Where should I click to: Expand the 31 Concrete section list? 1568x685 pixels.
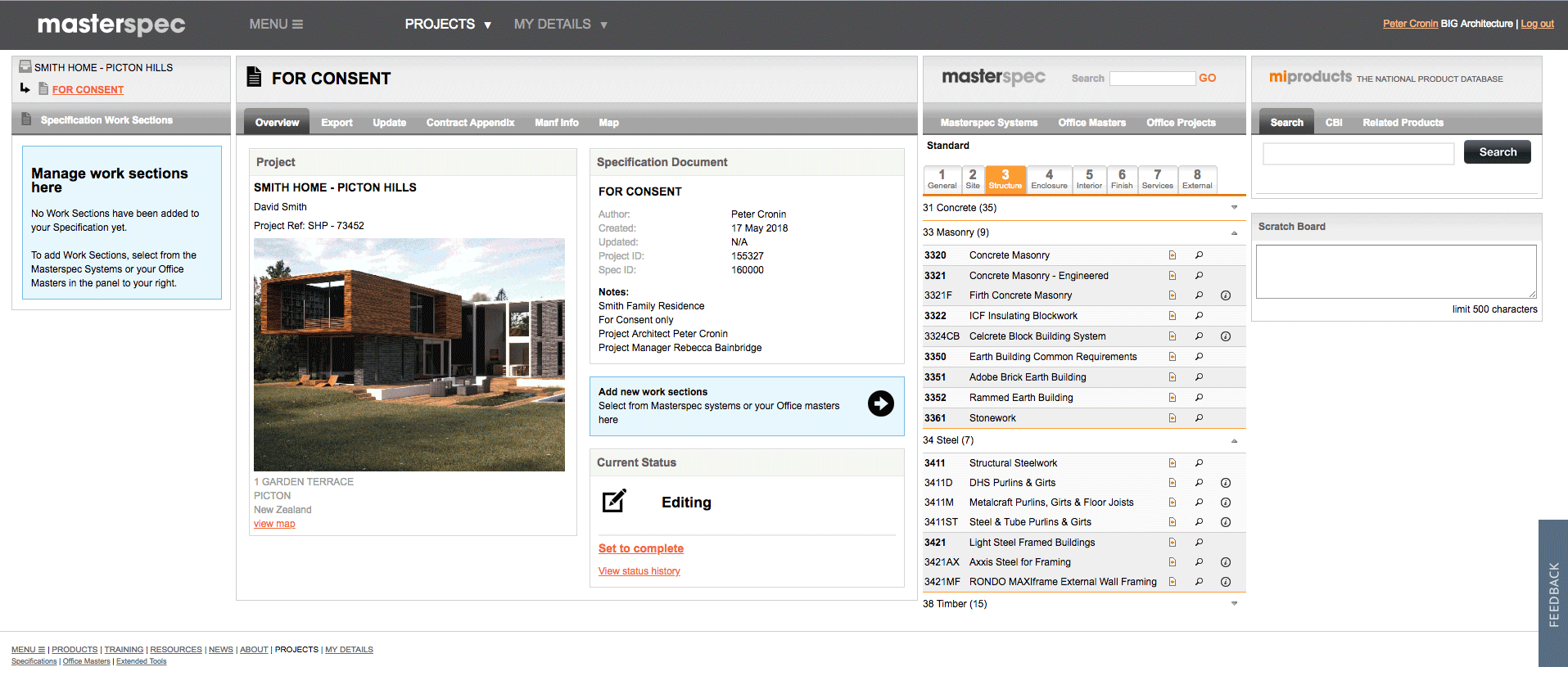(x=1234, y=208)
